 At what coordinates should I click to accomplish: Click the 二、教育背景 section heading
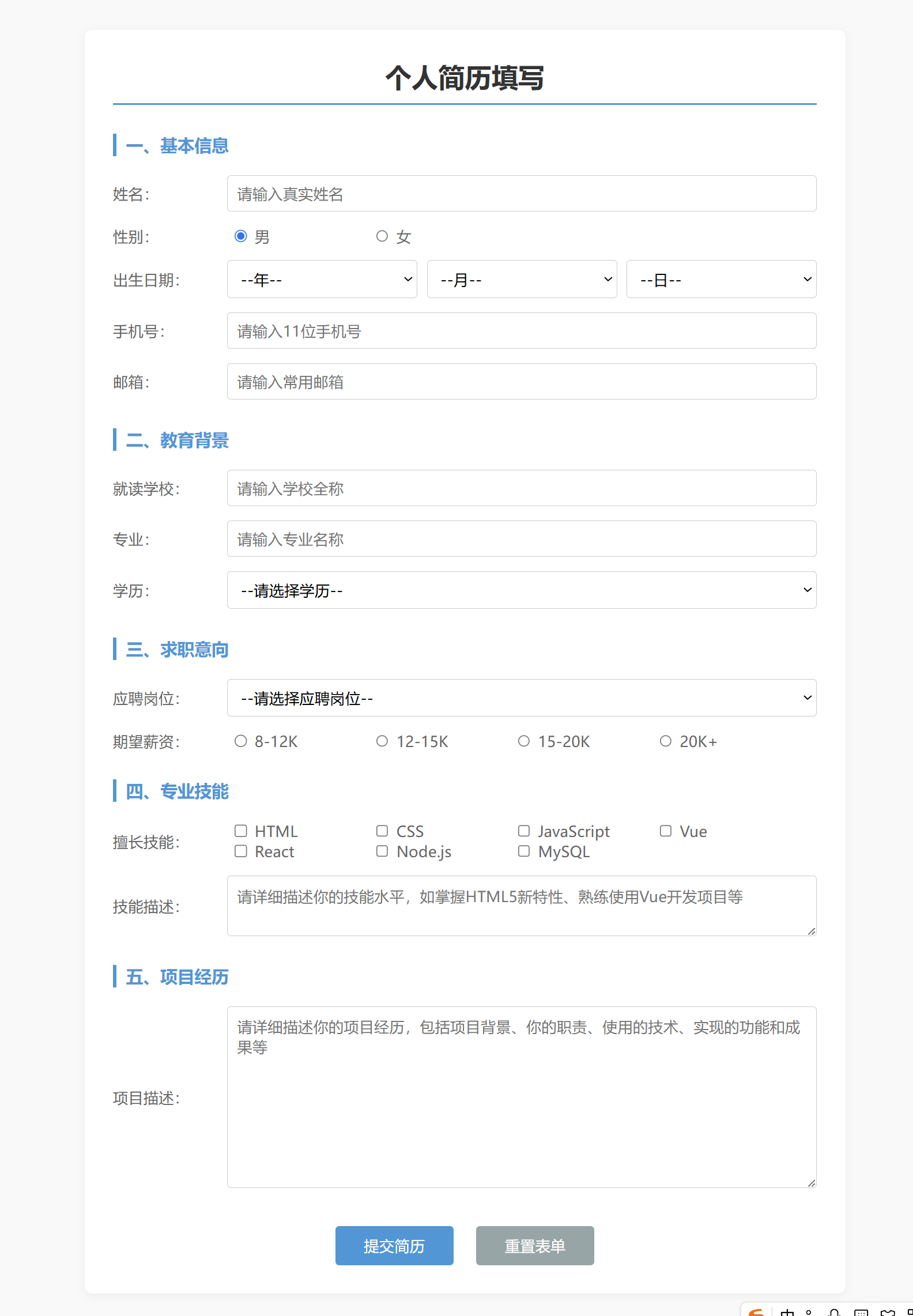177,440
